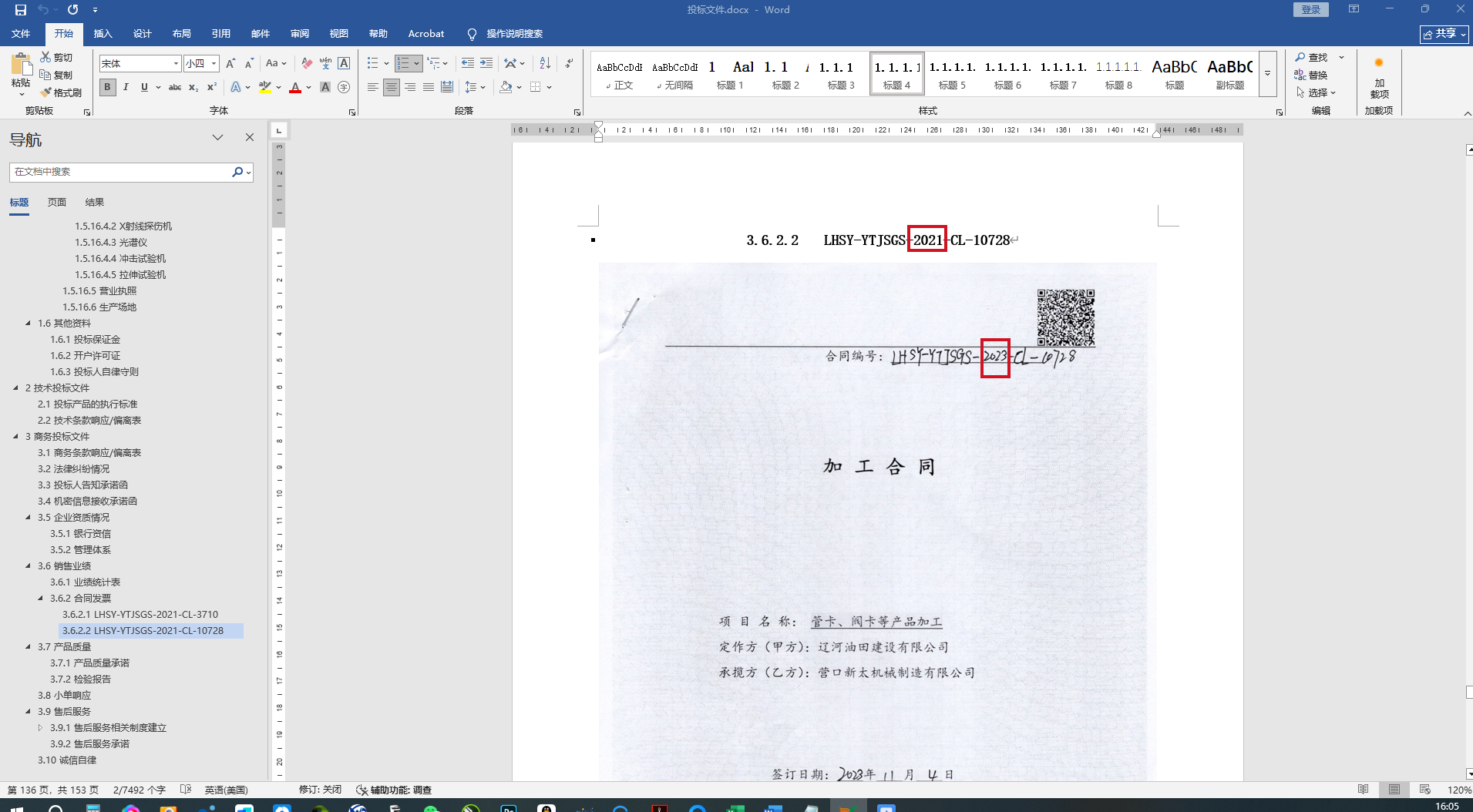The width and height of the screenshot is (1473, 812).
Task: Open the line spacing dropdown
Action: coord(476,87)
